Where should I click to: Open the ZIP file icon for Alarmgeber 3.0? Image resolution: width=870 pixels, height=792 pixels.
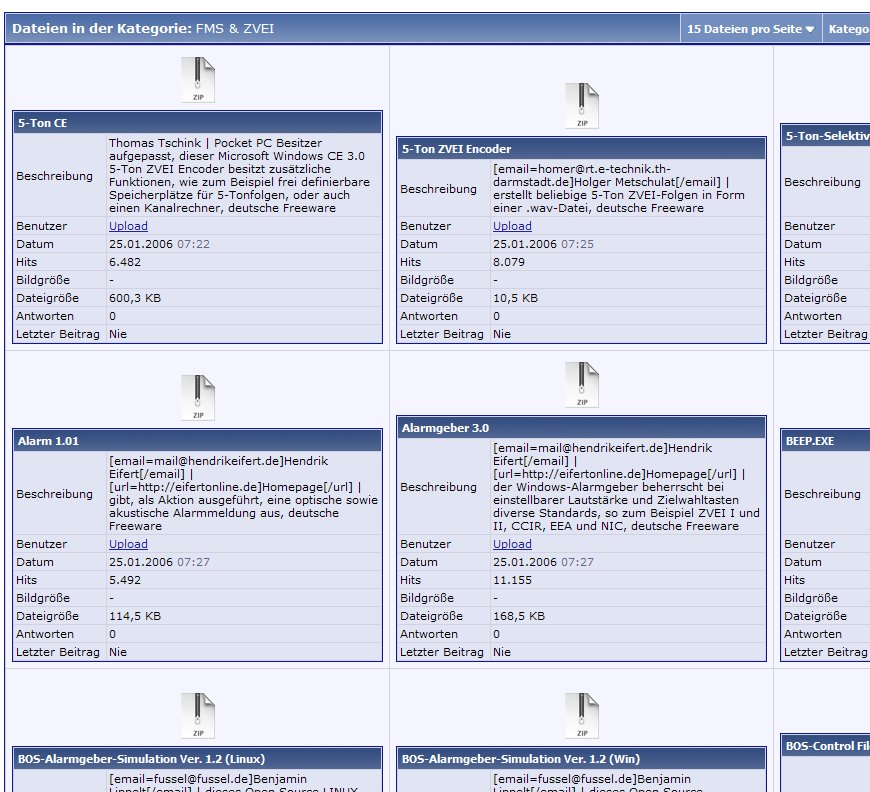click(x=582, y=386)
